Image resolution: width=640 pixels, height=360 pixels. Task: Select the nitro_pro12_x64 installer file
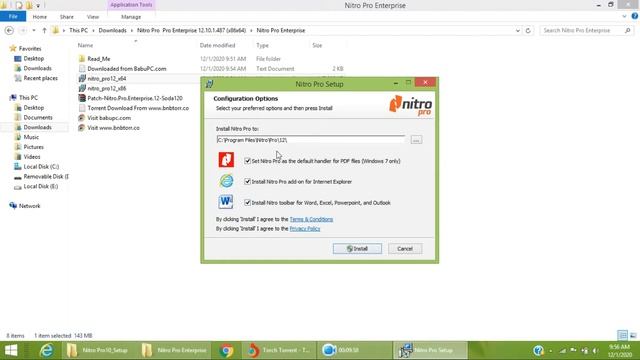click(107, 78)
